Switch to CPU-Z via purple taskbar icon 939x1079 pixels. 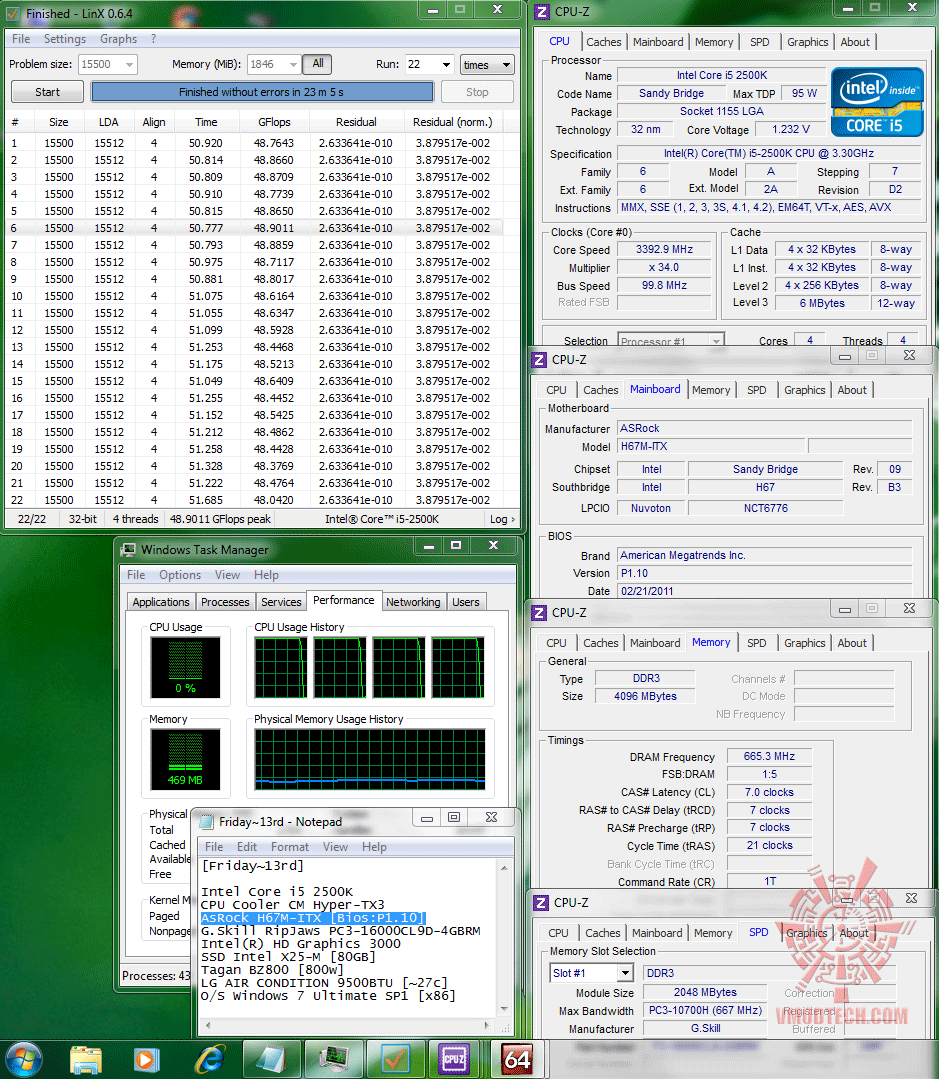(x=456, y=1059)
